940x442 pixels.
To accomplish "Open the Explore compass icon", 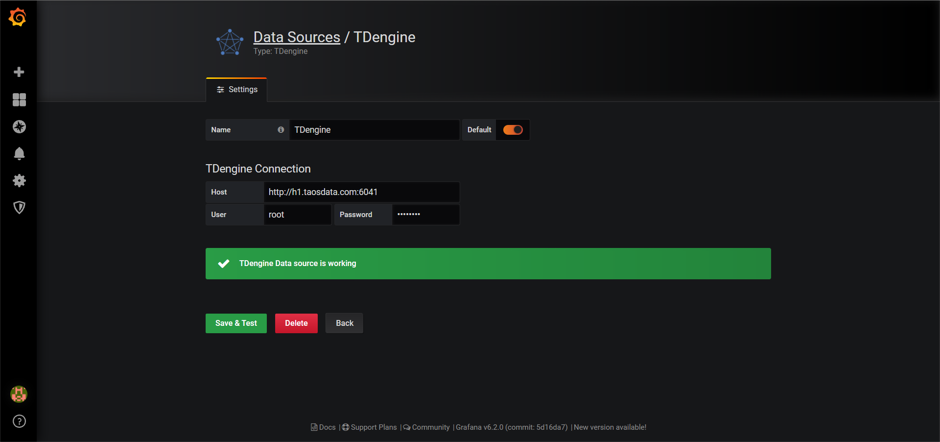I will pyautogui.click(x=19, y=127).
